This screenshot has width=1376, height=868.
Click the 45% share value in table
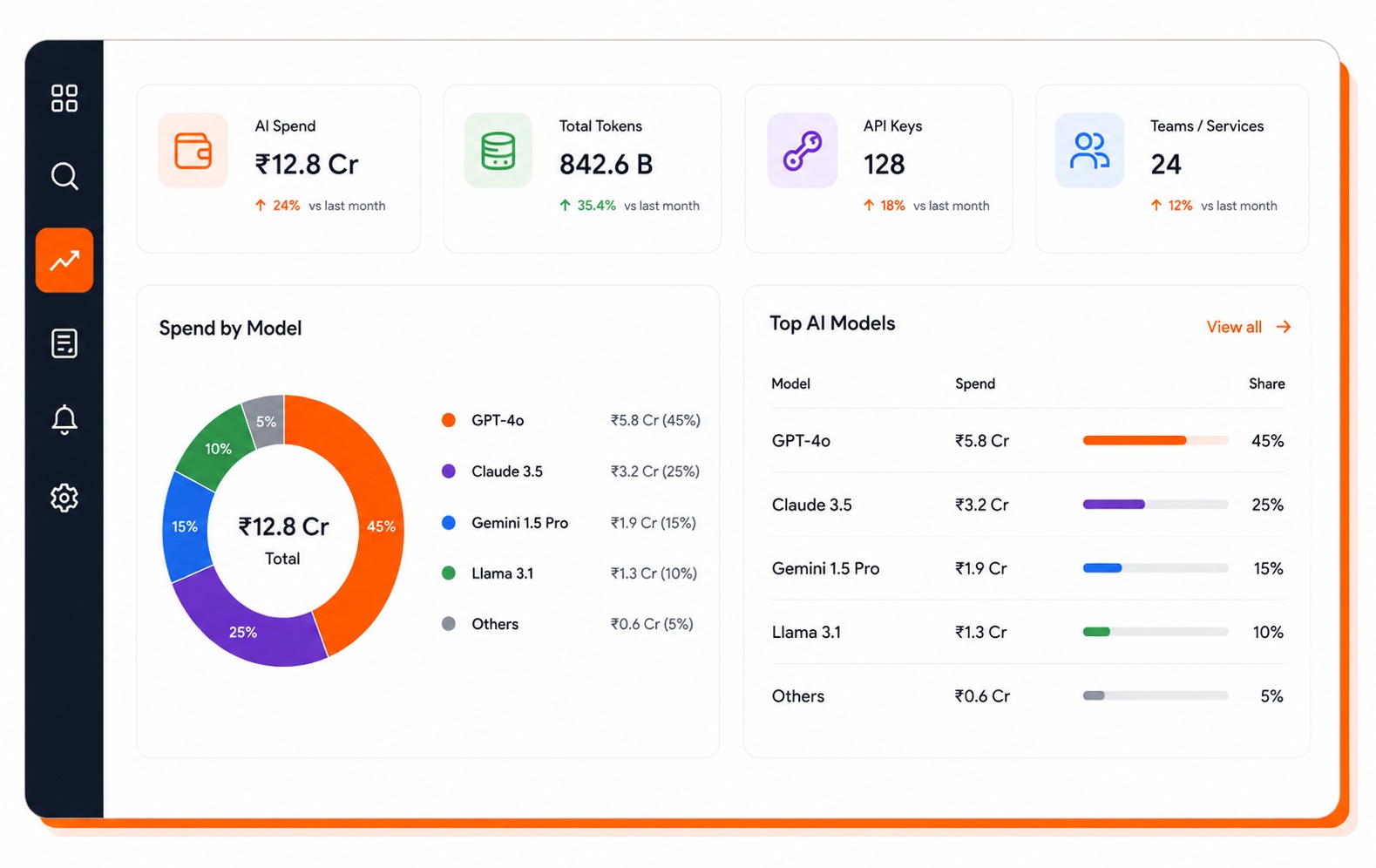1267,441
